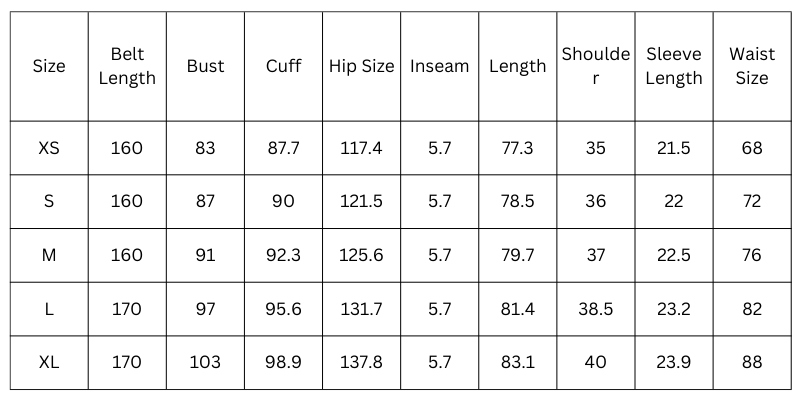Click hip size value 121.5
Image resolution: width=800 pixels, height=400 pixels.
[362, 201]
